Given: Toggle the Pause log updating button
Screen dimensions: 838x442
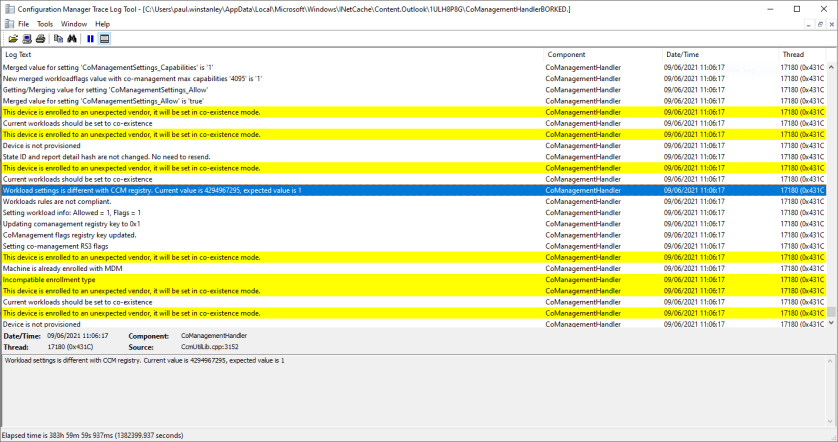Looking at the screenshot, I should 90,39.
